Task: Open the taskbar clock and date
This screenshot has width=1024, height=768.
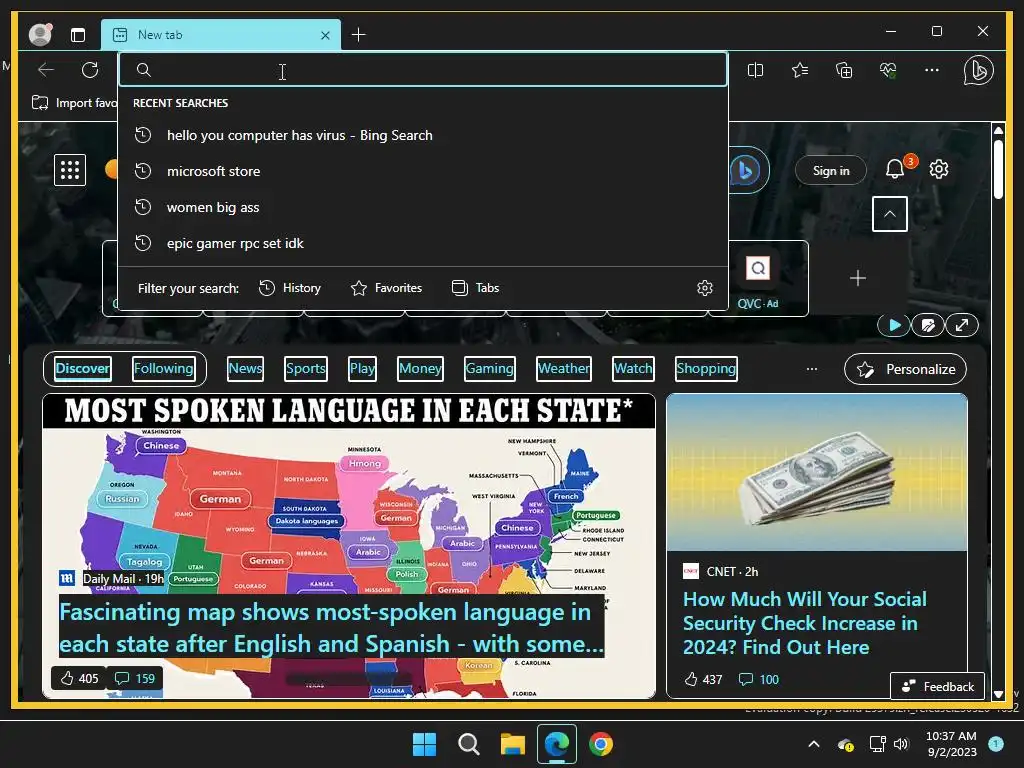Action: click(x=951, y=744)
